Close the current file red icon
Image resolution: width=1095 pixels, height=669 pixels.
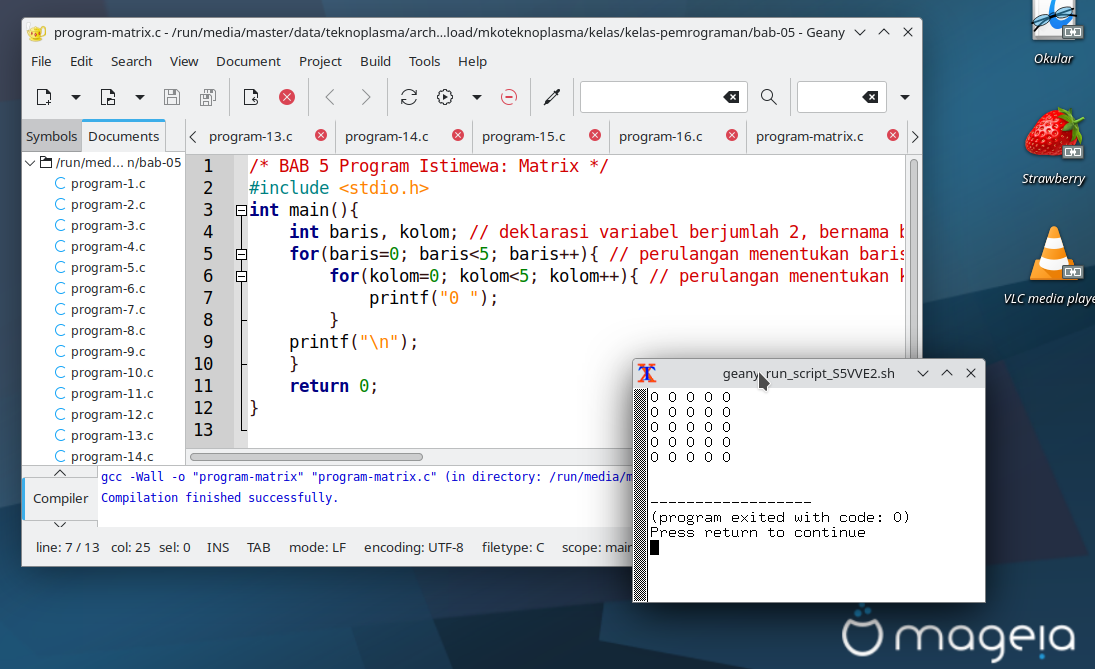point(286,97)
